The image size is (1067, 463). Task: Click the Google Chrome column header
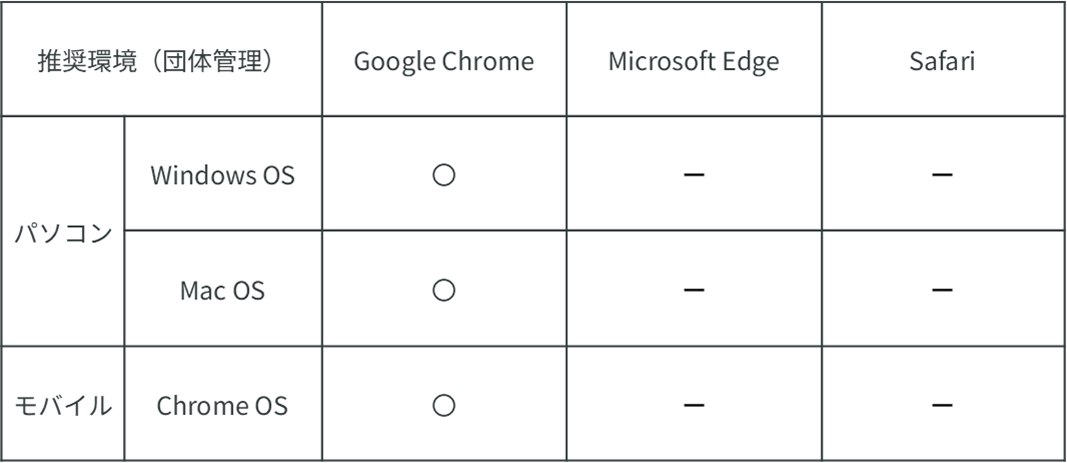444,62
